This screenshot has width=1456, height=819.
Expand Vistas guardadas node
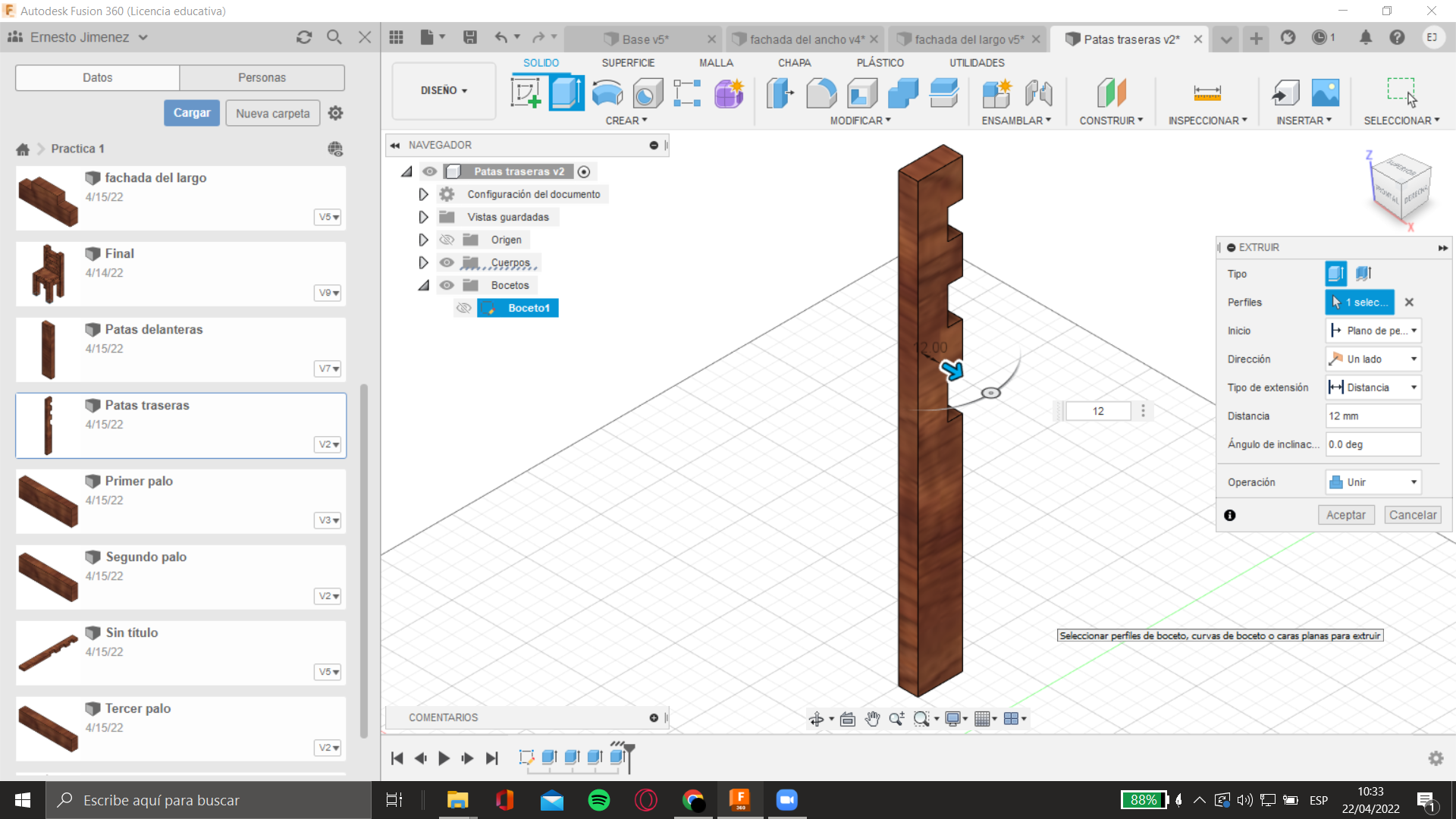pos(423,217)
